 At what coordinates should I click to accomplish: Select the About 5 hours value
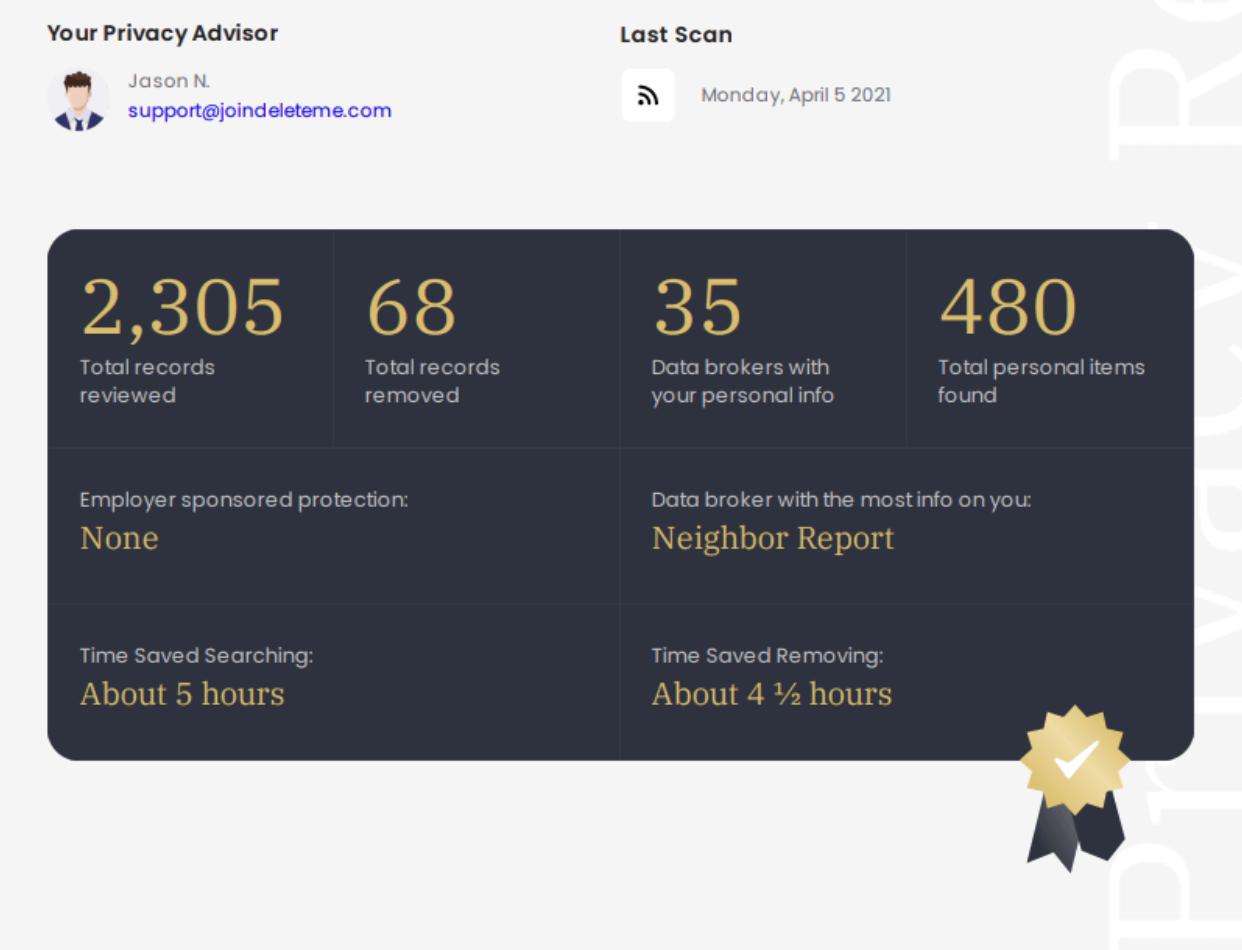point(182,694)
